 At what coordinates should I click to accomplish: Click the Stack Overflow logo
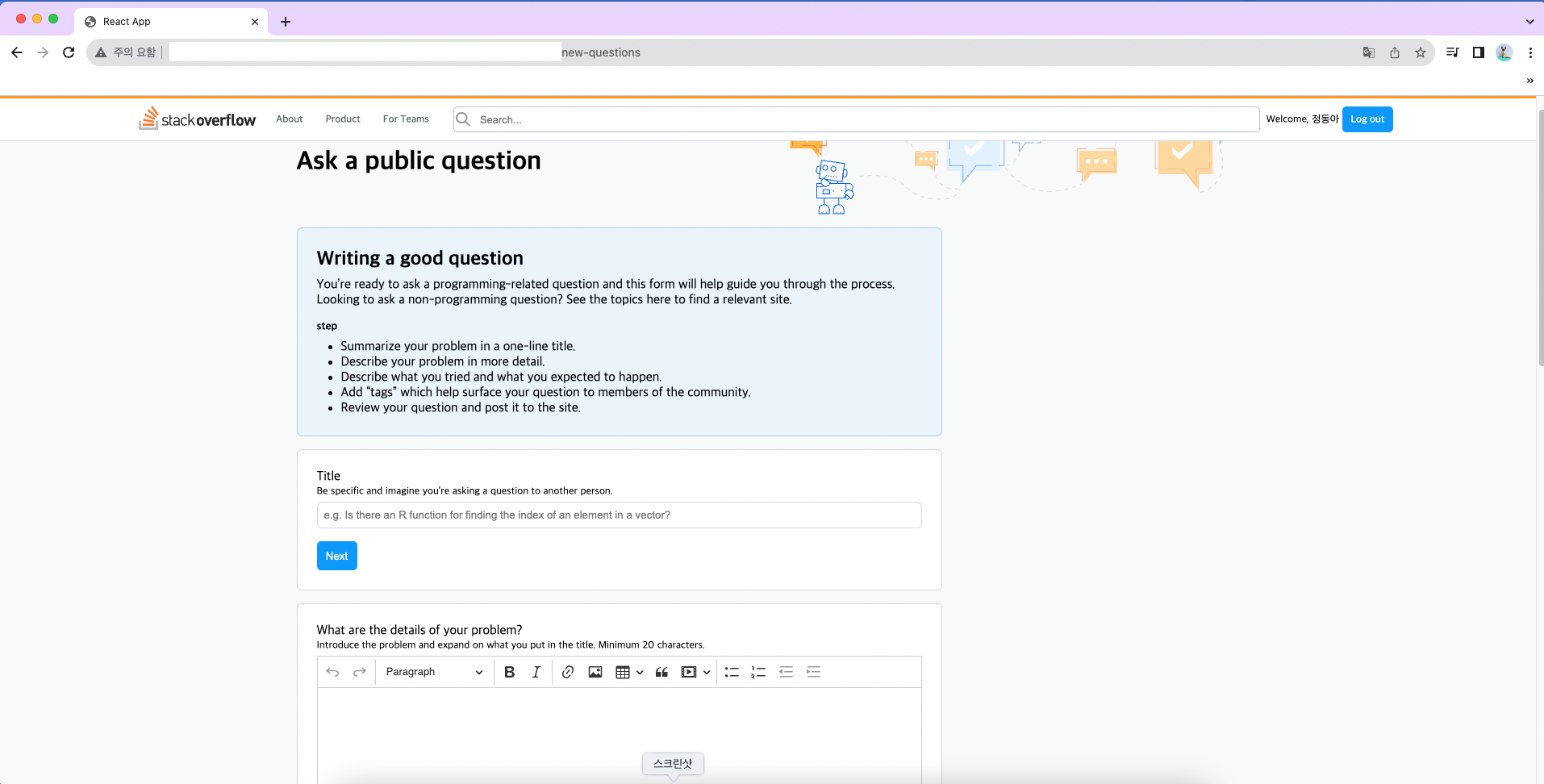click(x=196, y=119)
